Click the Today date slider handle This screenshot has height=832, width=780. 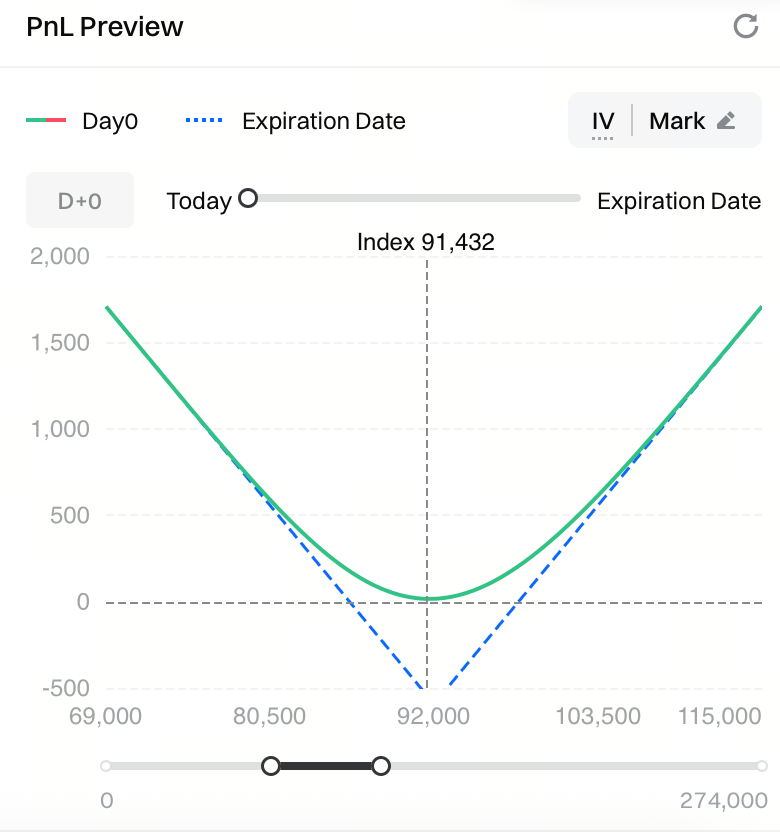tap(248, 198)
